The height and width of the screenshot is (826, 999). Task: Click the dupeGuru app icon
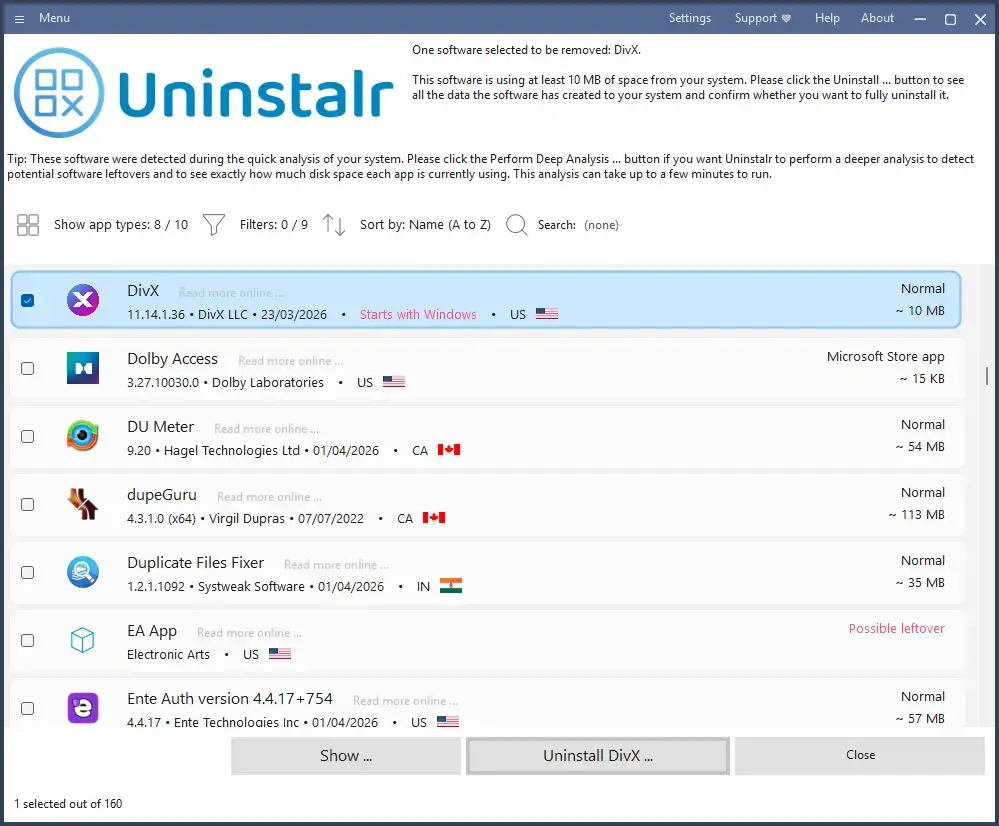pos(83,504)
